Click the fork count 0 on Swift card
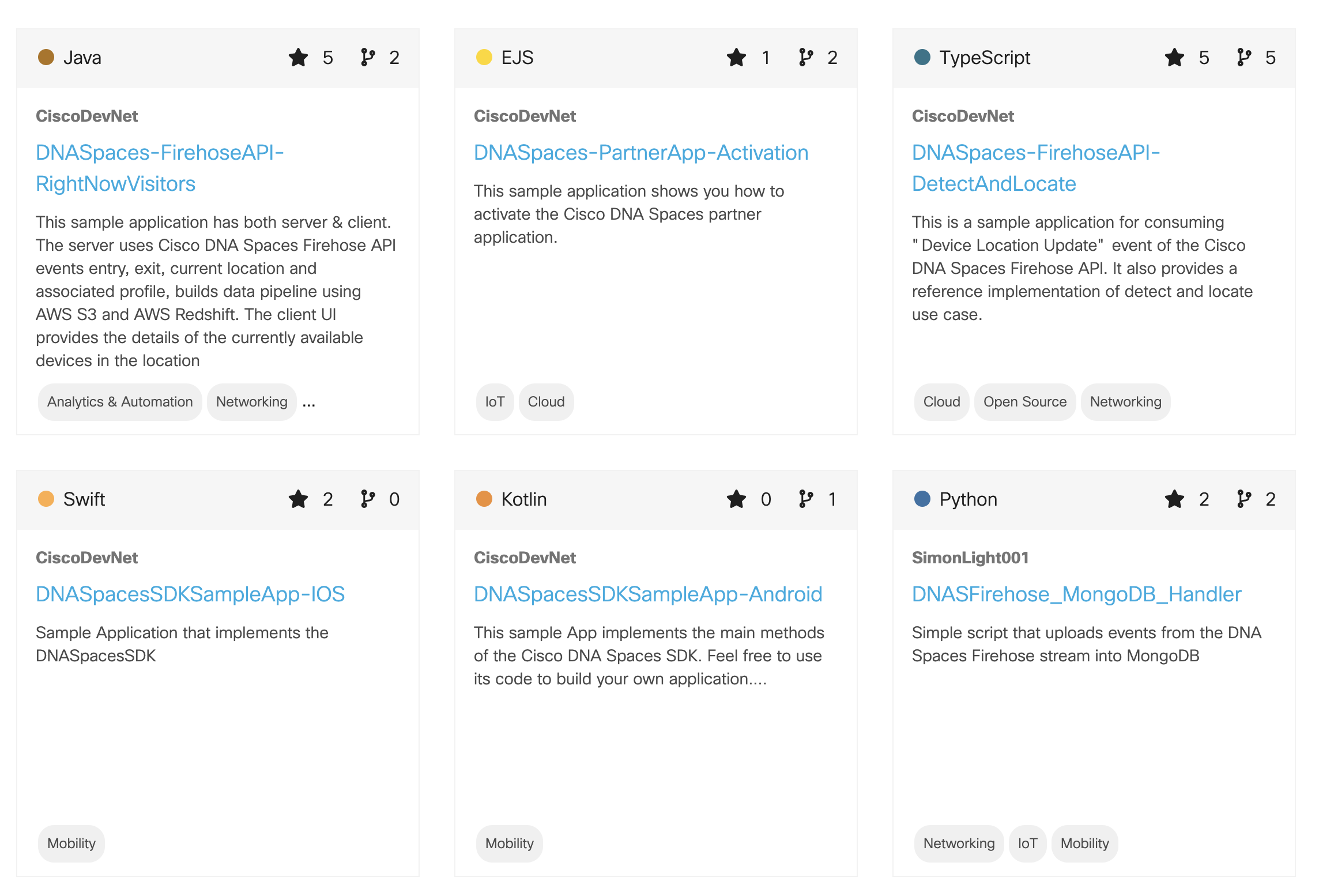 pyautogui.click(x=394, y=499)
